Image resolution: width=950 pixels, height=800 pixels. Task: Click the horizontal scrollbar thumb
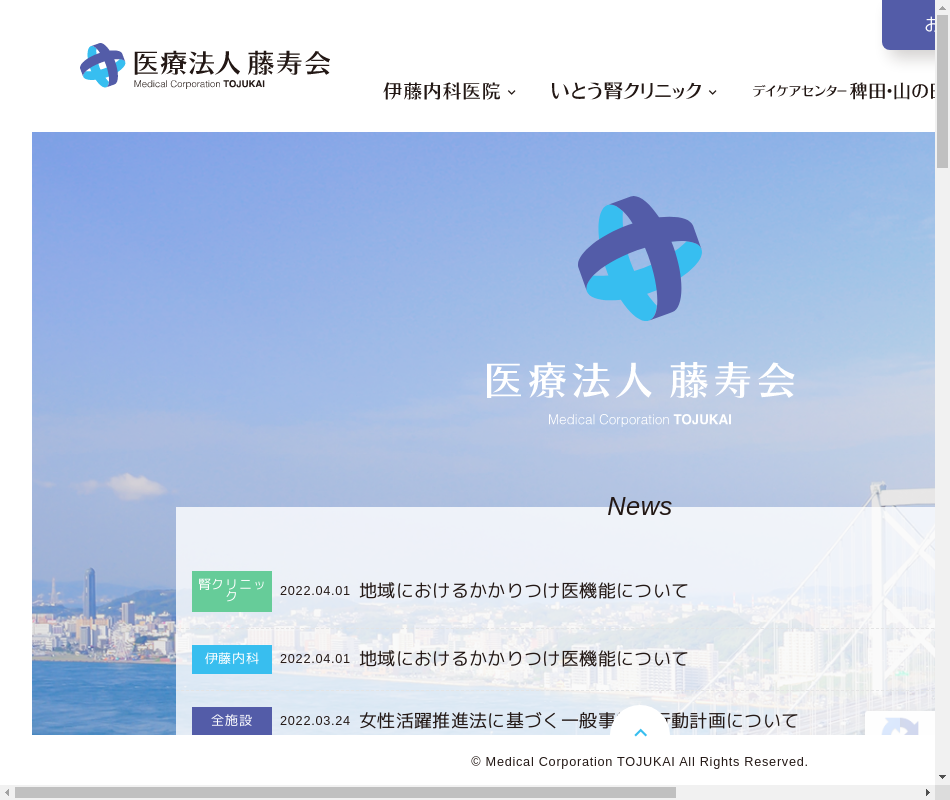pyautogui.click(x=345, y=792)
